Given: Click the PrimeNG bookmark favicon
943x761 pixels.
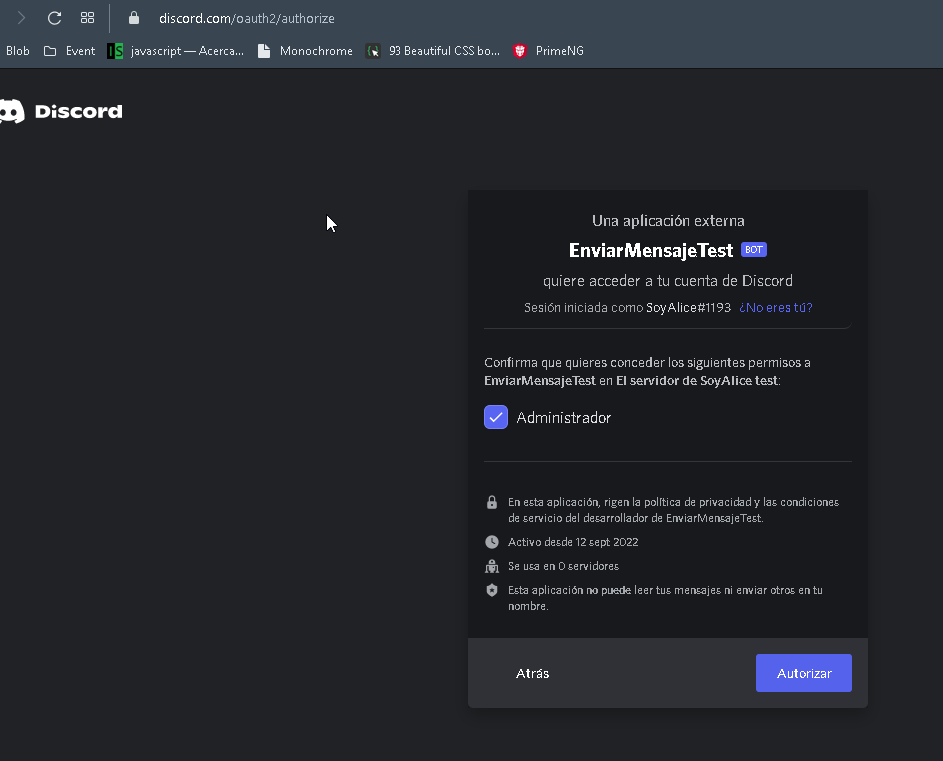Looking at the screenshot, I should point(519,50).
